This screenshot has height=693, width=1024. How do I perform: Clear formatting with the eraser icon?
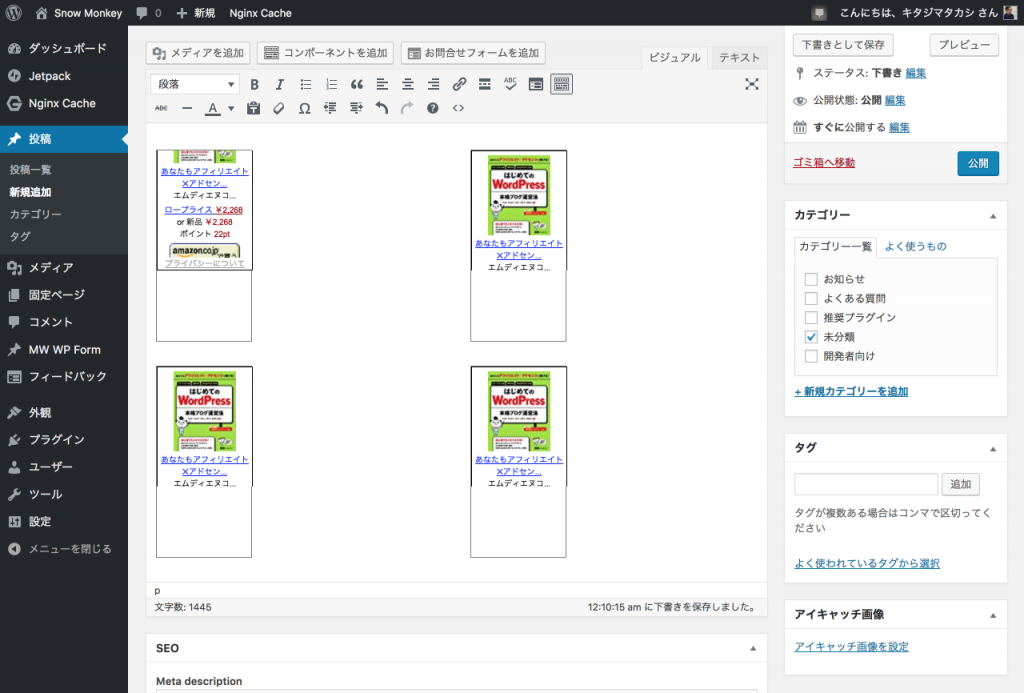click(279, 108)
